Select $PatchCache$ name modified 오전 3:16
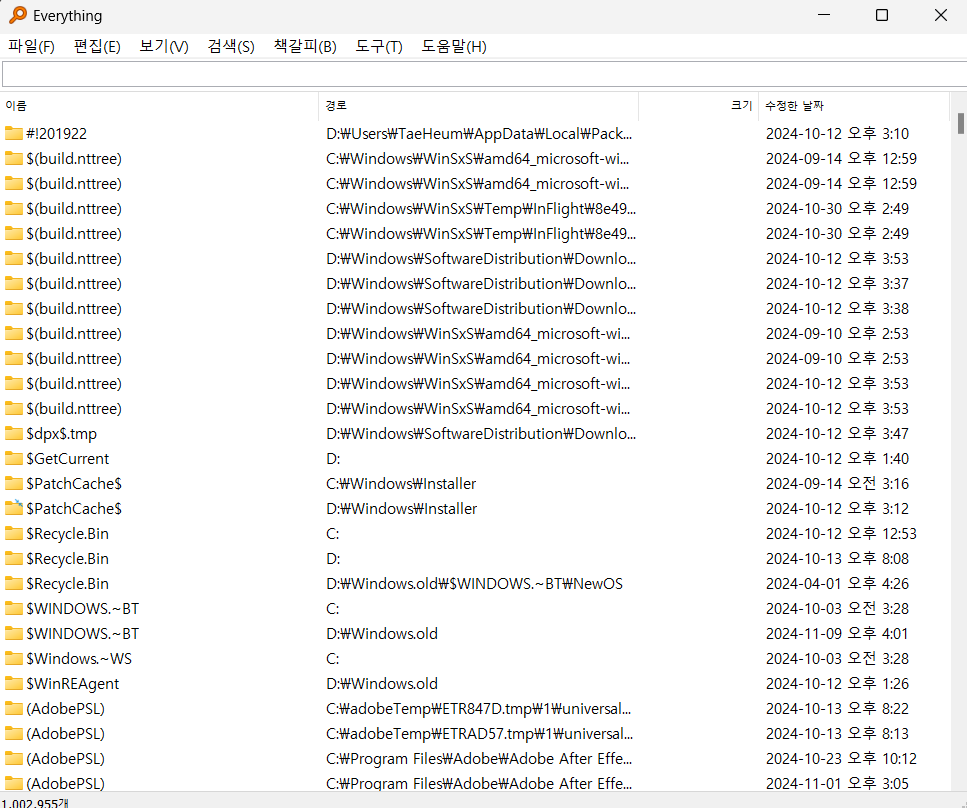Viewport: 967px width, 808px height. (x=74, y=484)
